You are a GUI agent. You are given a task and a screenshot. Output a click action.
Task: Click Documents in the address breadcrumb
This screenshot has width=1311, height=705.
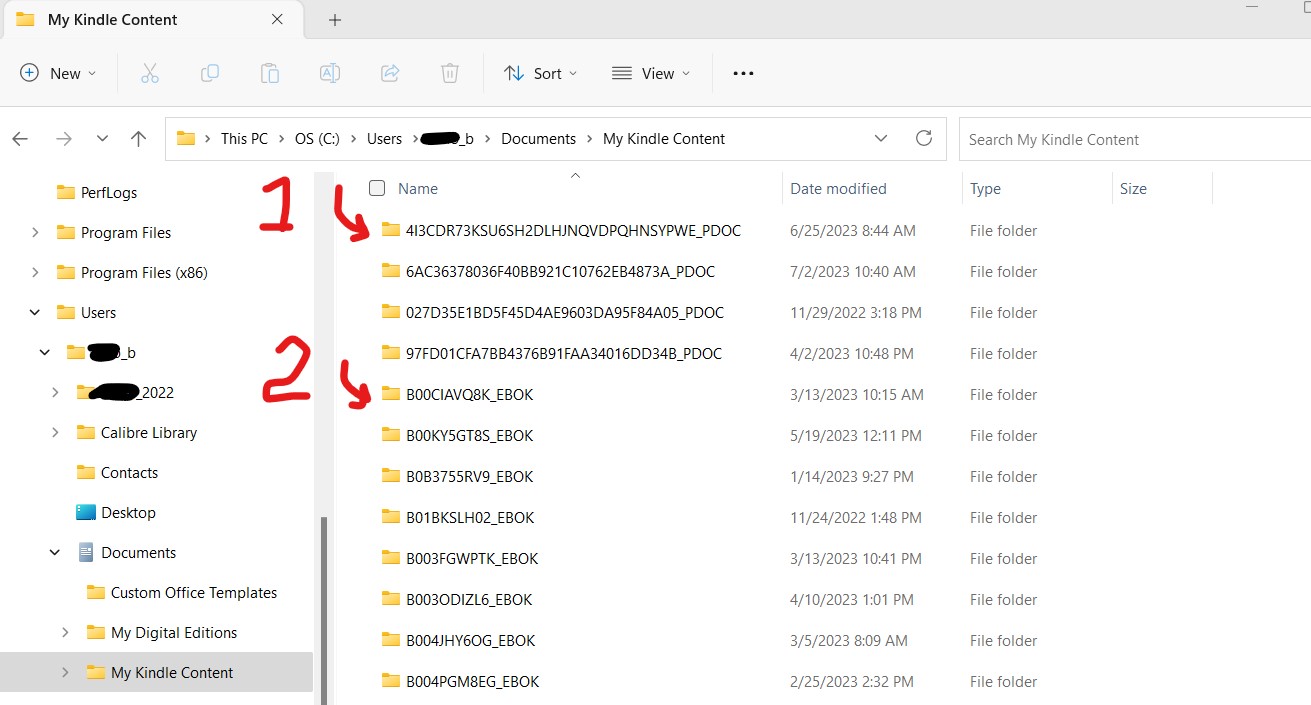click(x=538, y=139)
